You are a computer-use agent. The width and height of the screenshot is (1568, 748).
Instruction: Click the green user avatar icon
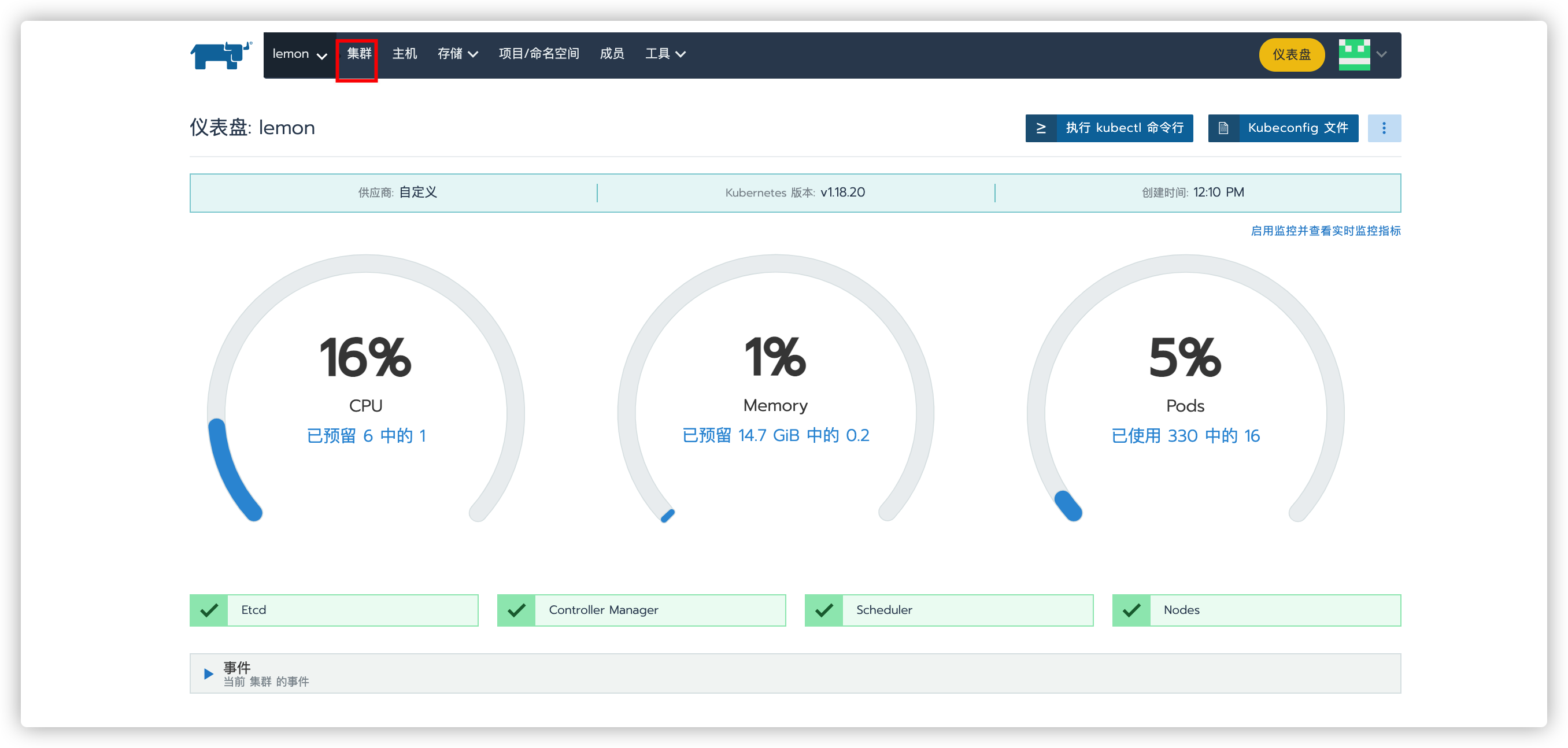pos(1353,55)
